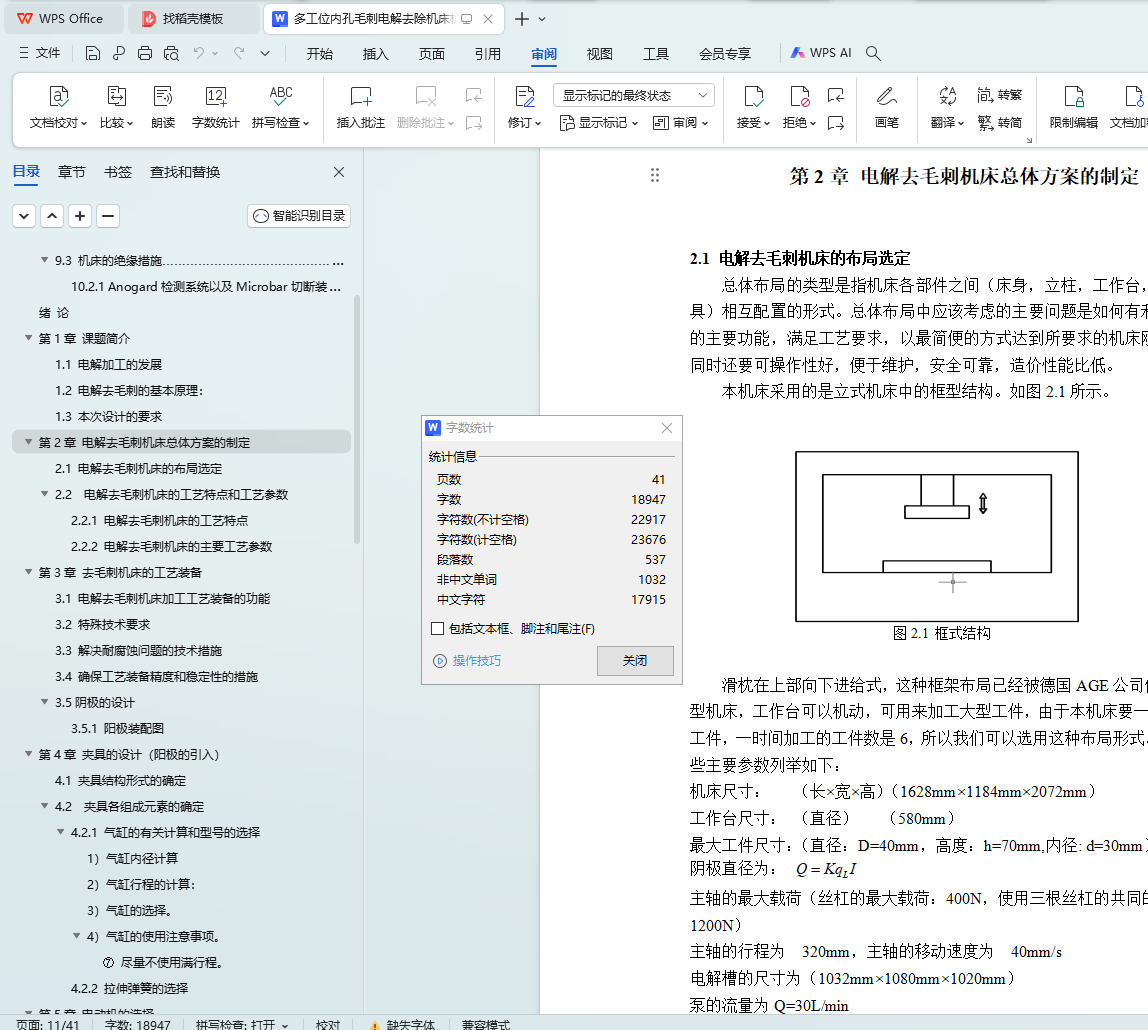Click the document drag handle dots icon
Viewport: 1148px width, 1030px height.
tap(655, 175)
